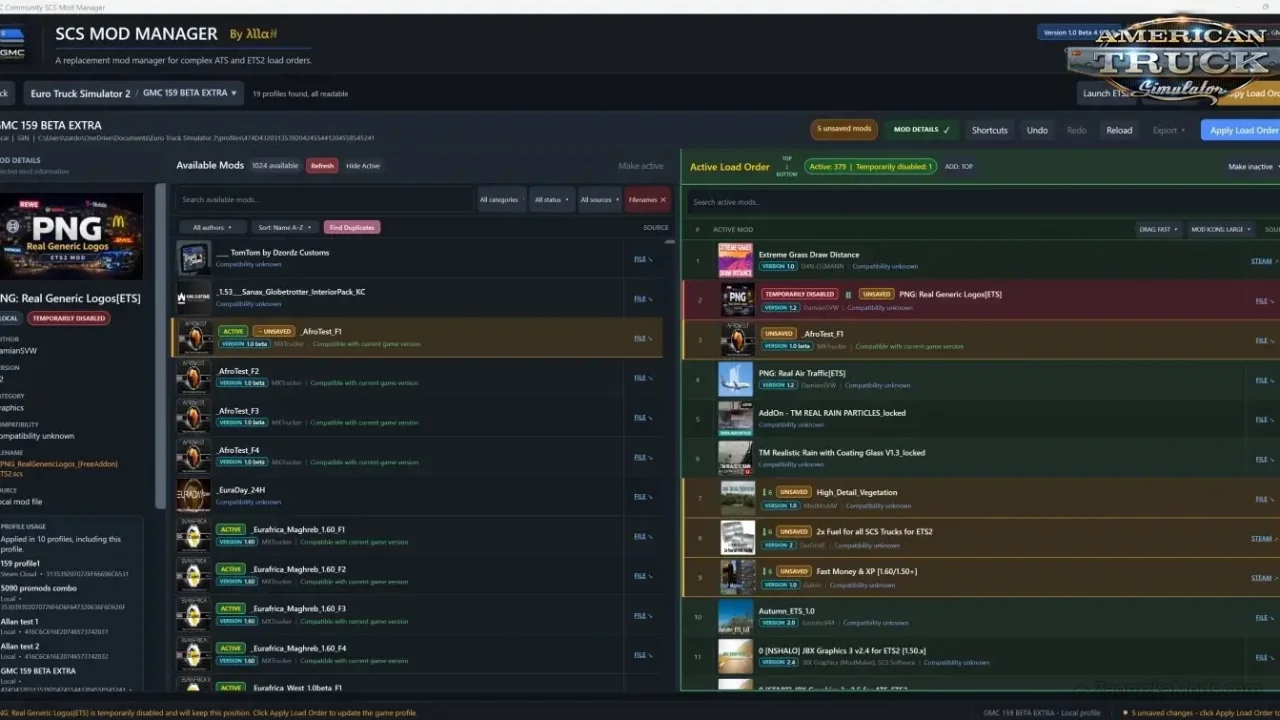Click the Redo button

click(x=1077, y=130)
